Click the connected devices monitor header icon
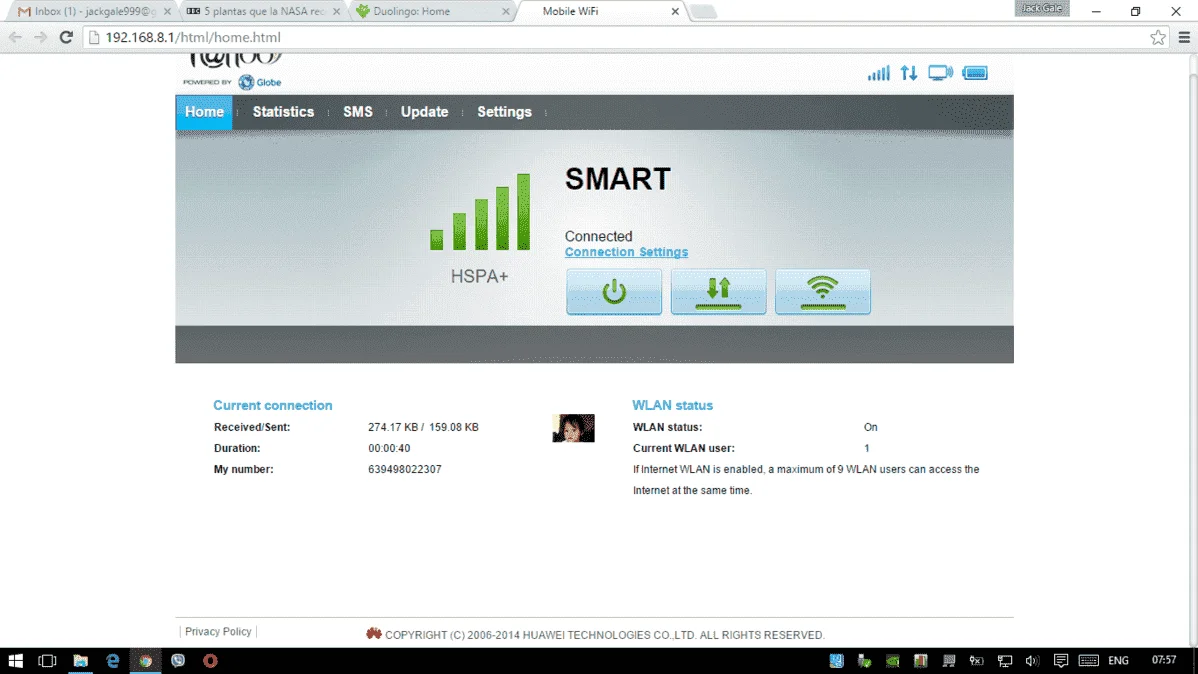Screen dimensions: 1198x674 pos(941,73)
